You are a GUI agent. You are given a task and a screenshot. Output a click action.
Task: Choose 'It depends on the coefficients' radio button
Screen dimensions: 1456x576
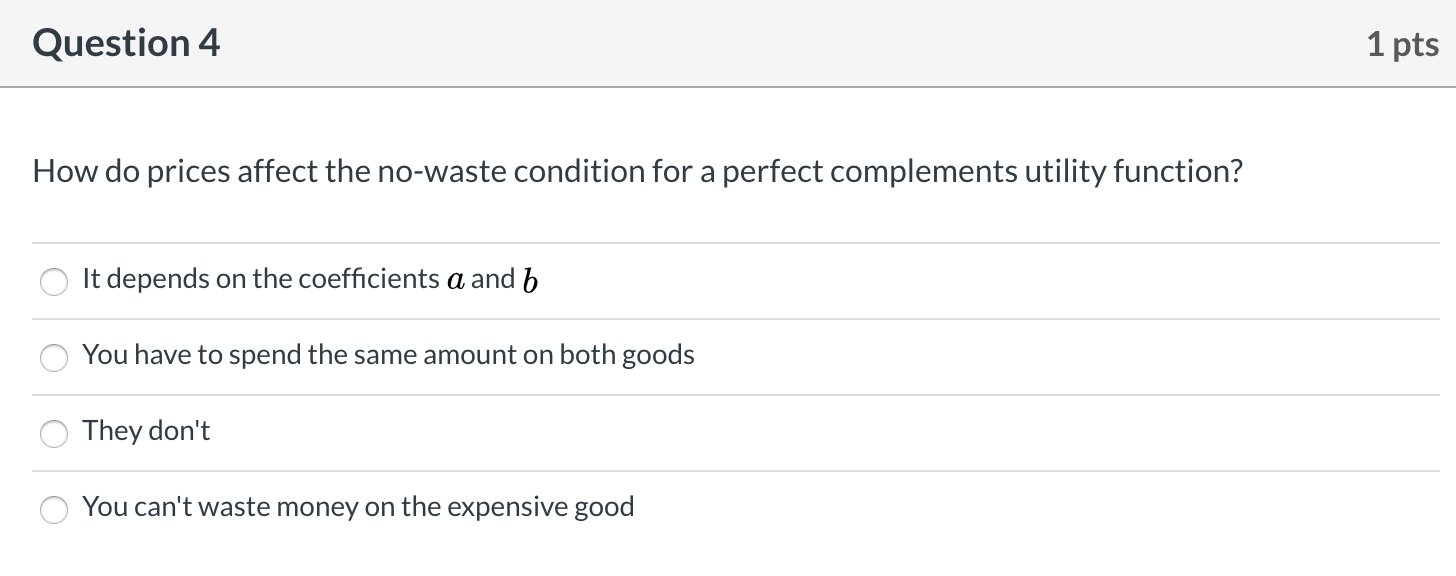click(53, 282)
